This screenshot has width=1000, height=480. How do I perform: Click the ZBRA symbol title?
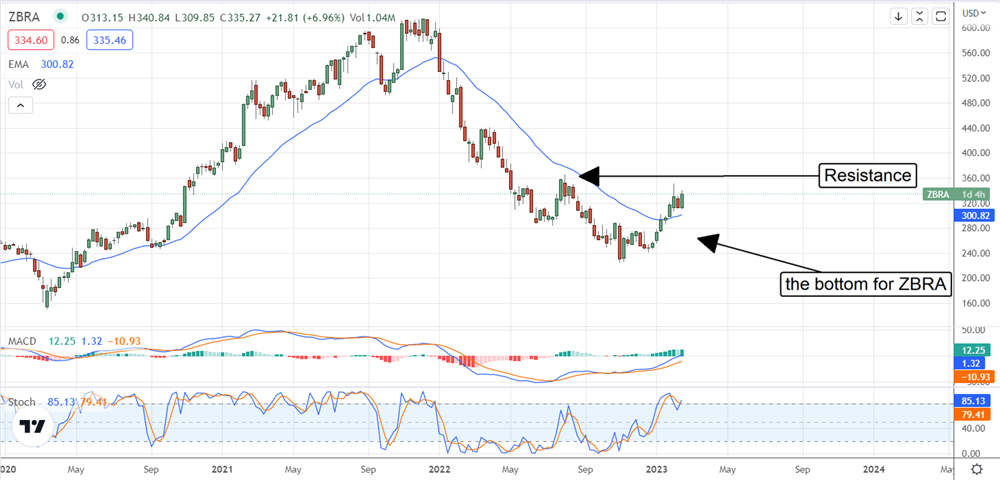[x=24, y=16]
